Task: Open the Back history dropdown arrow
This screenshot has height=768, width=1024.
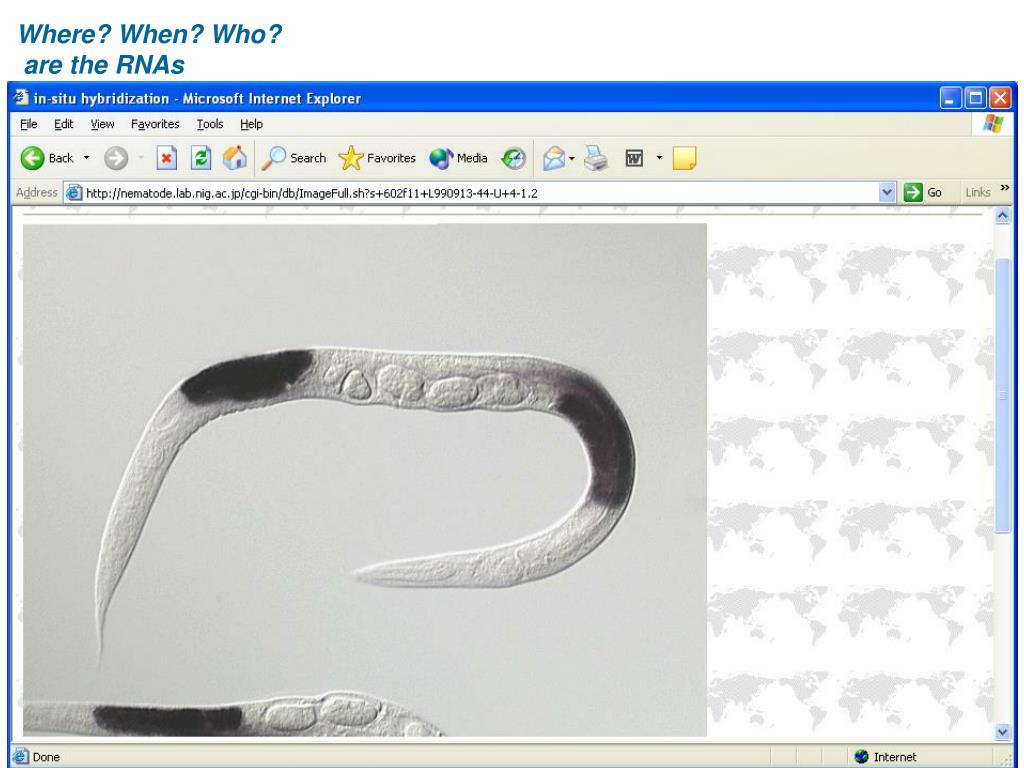Action: click(x=86, y=158)
